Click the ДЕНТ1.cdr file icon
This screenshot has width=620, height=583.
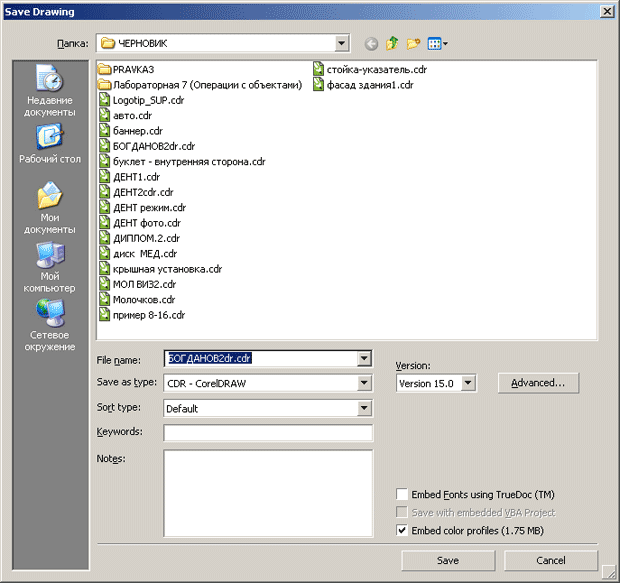point(104,176)
